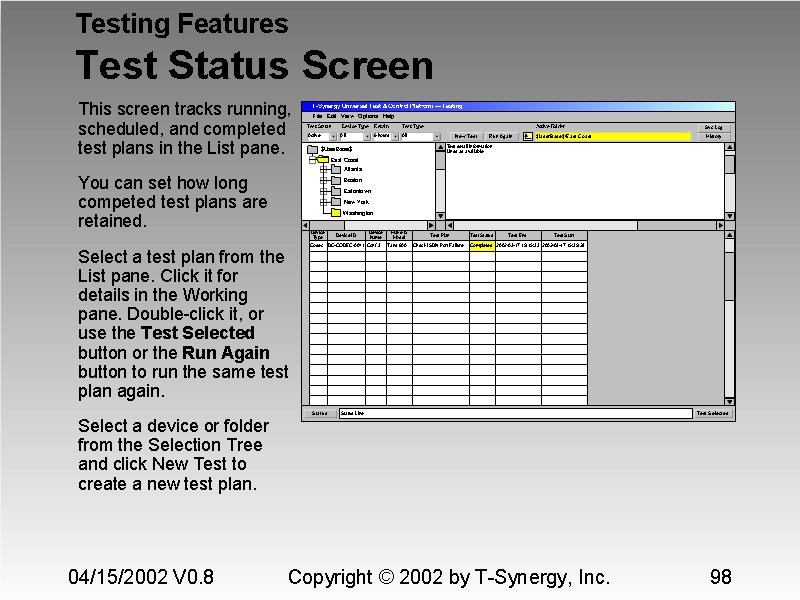Click the East Coast folder icon

click(x=324, y=158)
